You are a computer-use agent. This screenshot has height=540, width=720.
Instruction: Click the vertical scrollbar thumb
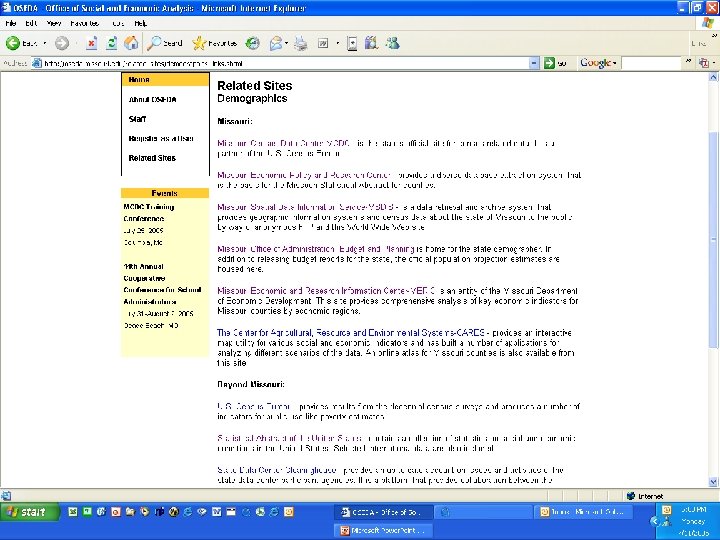pos(713,239)
